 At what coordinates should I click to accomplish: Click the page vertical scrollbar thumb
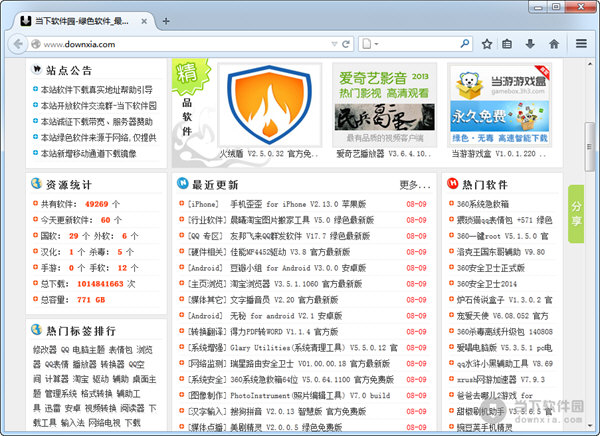590,147
